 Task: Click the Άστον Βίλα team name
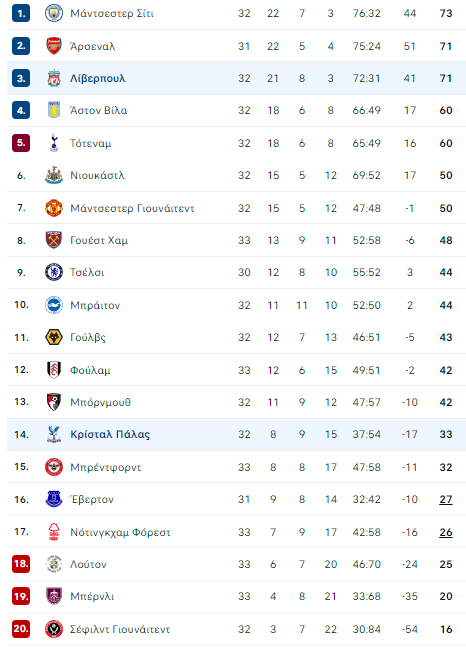98,110
